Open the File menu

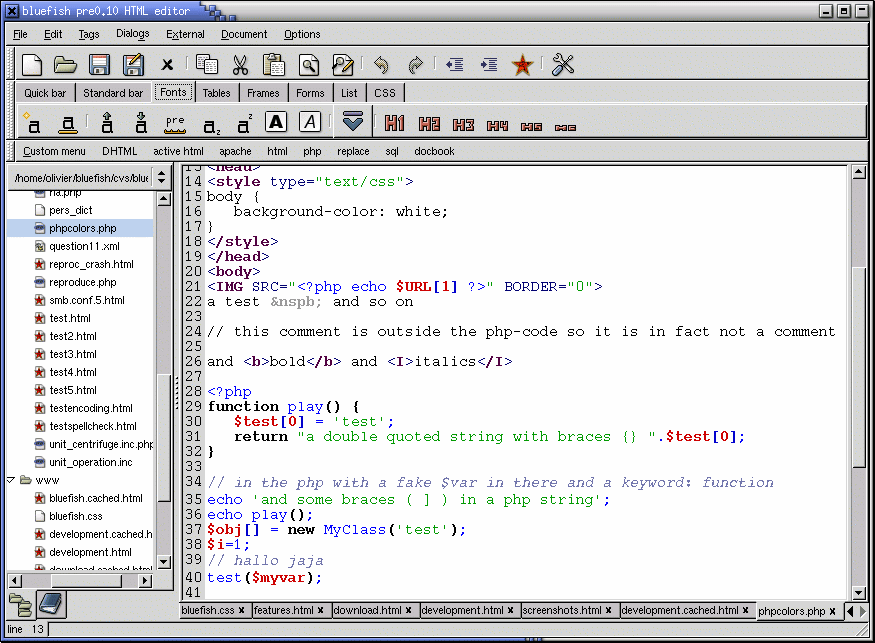(x=20, y=34)
